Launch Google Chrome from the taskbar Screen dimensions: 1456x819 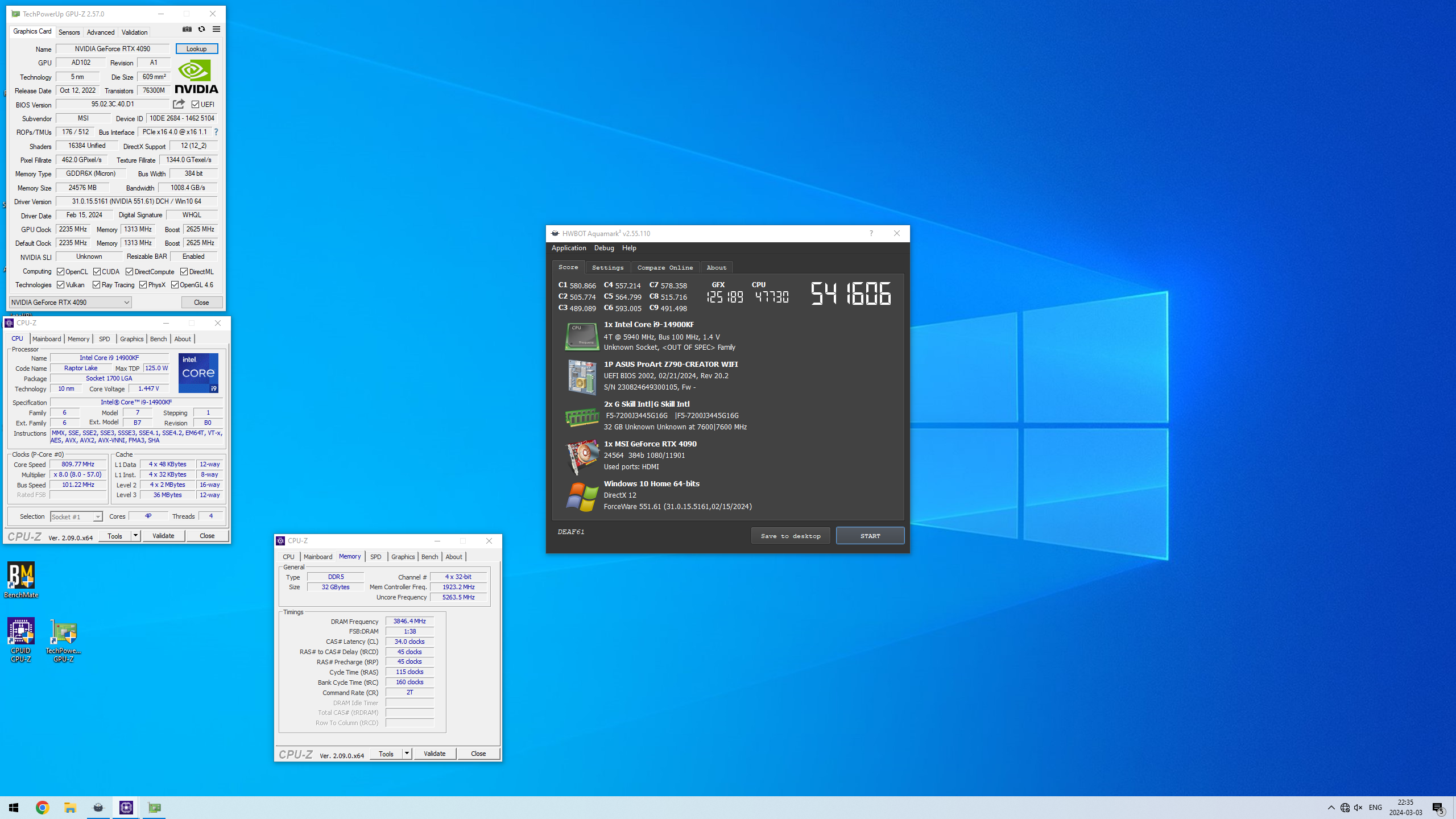coord(42,808)
